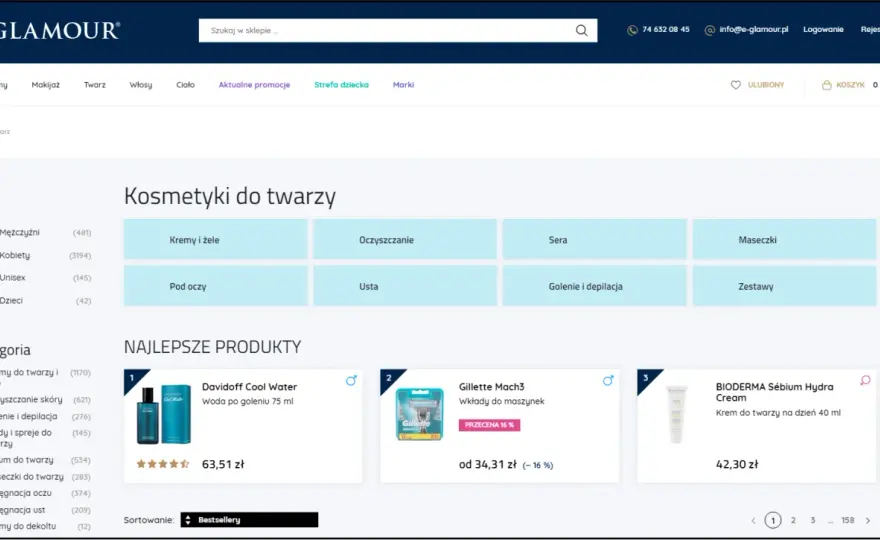Click price 42,30 zł

coord(737,464)
